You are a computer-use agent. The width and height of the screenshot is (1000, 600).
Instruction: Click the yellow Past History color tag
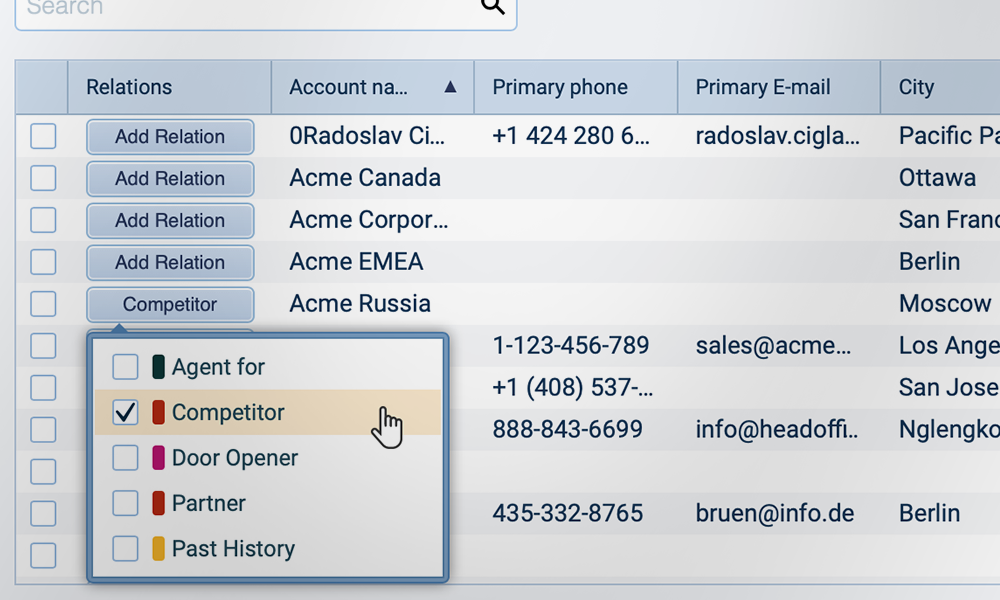click(158, 549)
